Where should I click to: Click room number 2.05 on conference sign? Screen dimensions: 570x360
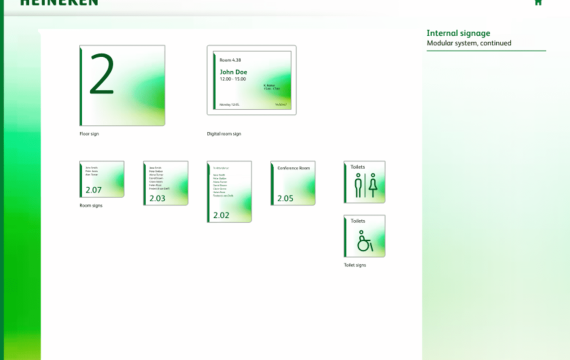point(285,198)
